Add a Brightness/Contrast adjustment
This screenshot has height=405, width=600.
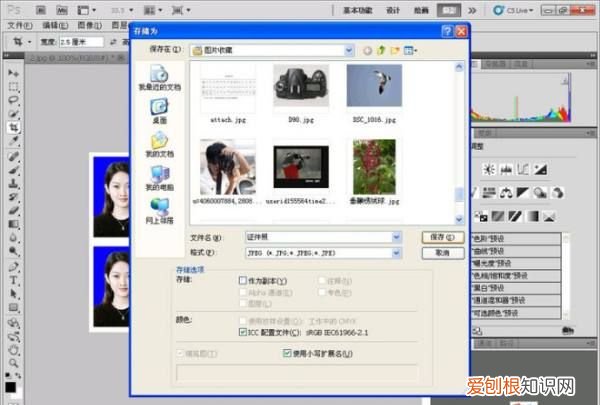(489, 169)
